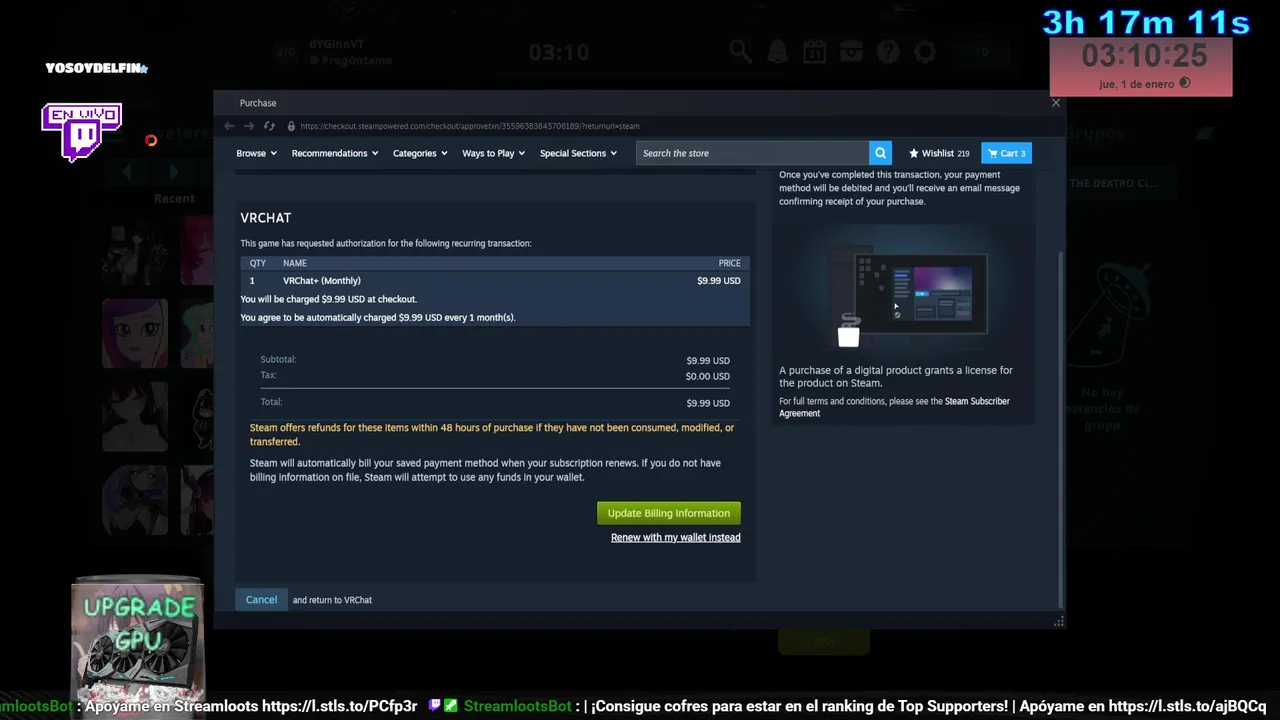1280x720 pixels.
Task: Click the VRCHAT section heading
Action: pyautogui.click(x=266, y=218)
